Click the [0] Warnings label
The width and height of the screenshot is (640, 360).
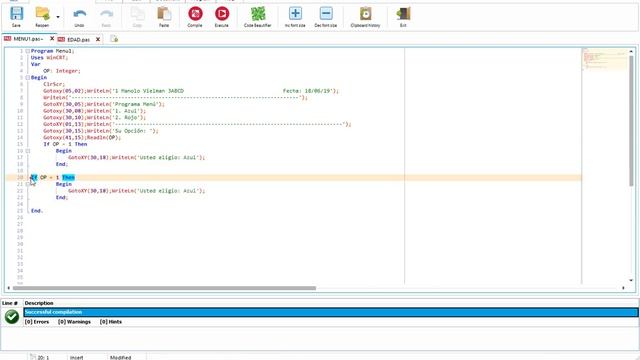click(x=74, y=322)
